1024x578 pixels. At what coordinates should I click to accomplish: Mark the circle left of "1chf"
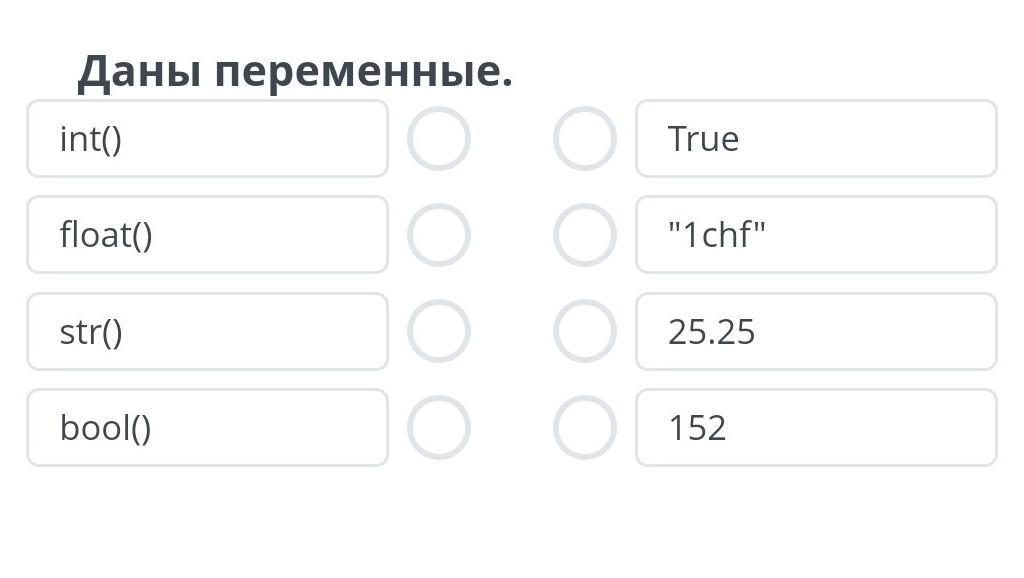(x=585, y=235)
